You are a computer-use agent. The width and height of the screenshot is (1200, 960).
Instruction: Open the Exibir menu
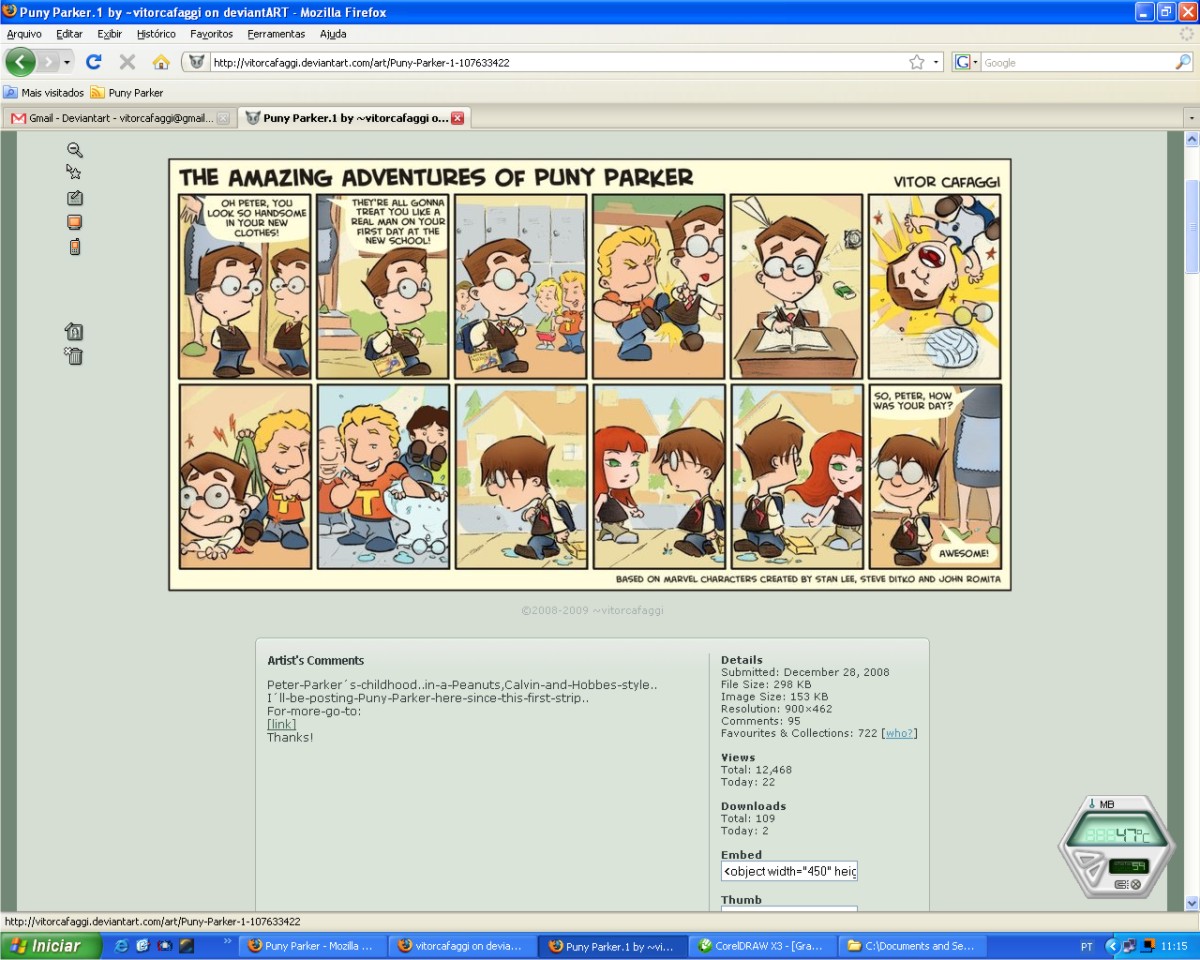point(110,34)
